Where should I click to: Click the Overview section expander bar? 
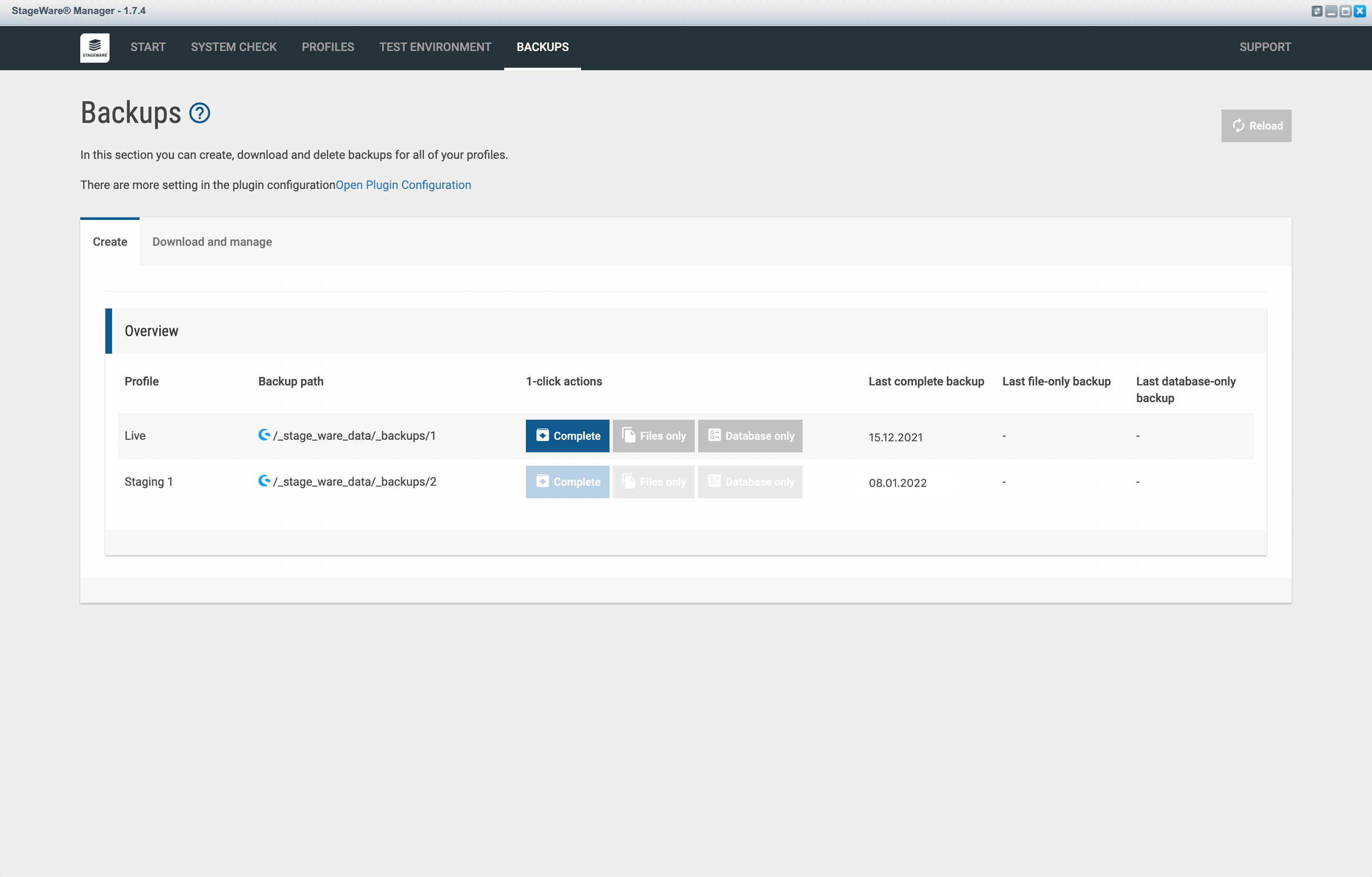tap(686, 330)
